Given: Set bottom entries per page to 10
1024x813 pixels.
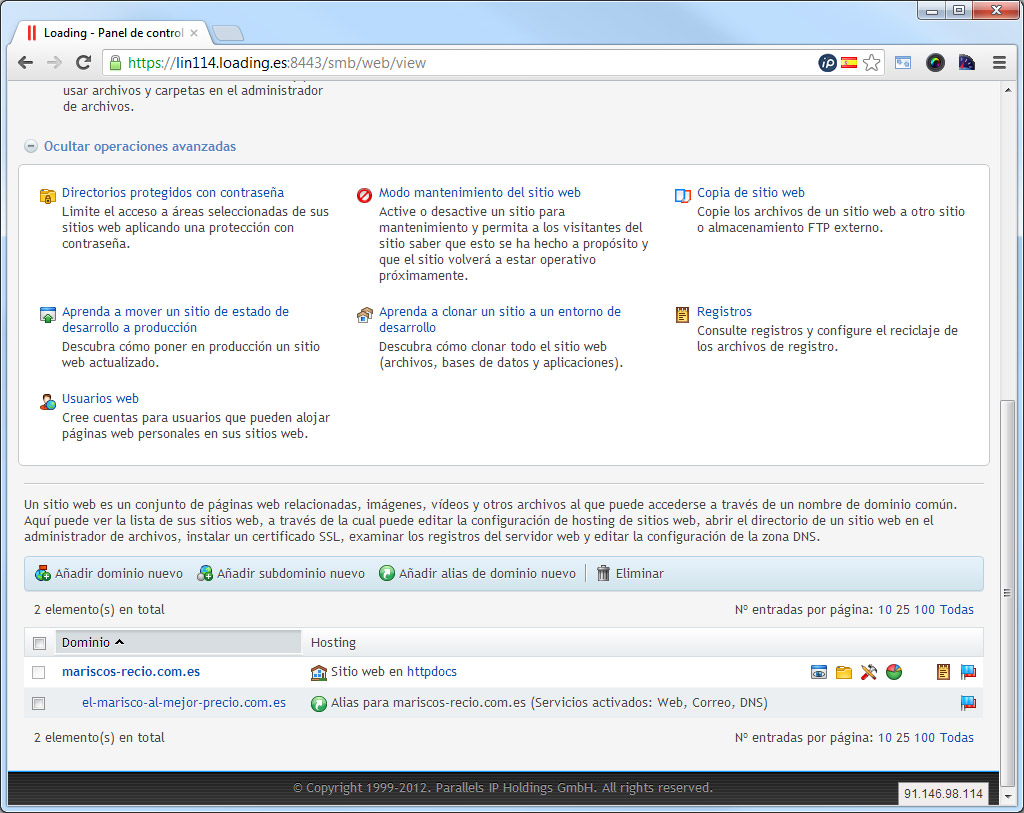Looking at the screenshot, I should [884, 737].
